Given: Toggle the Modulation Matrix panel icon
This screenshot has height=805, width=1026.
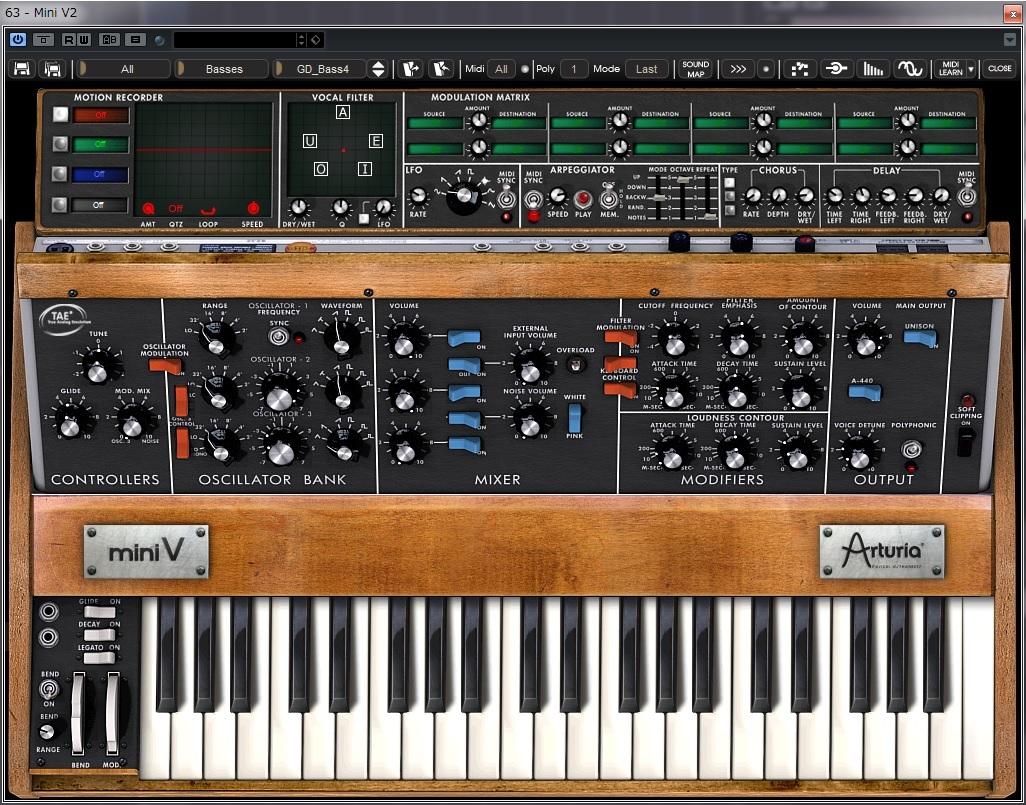Looking at the screenshot, I should click(800, 69).
